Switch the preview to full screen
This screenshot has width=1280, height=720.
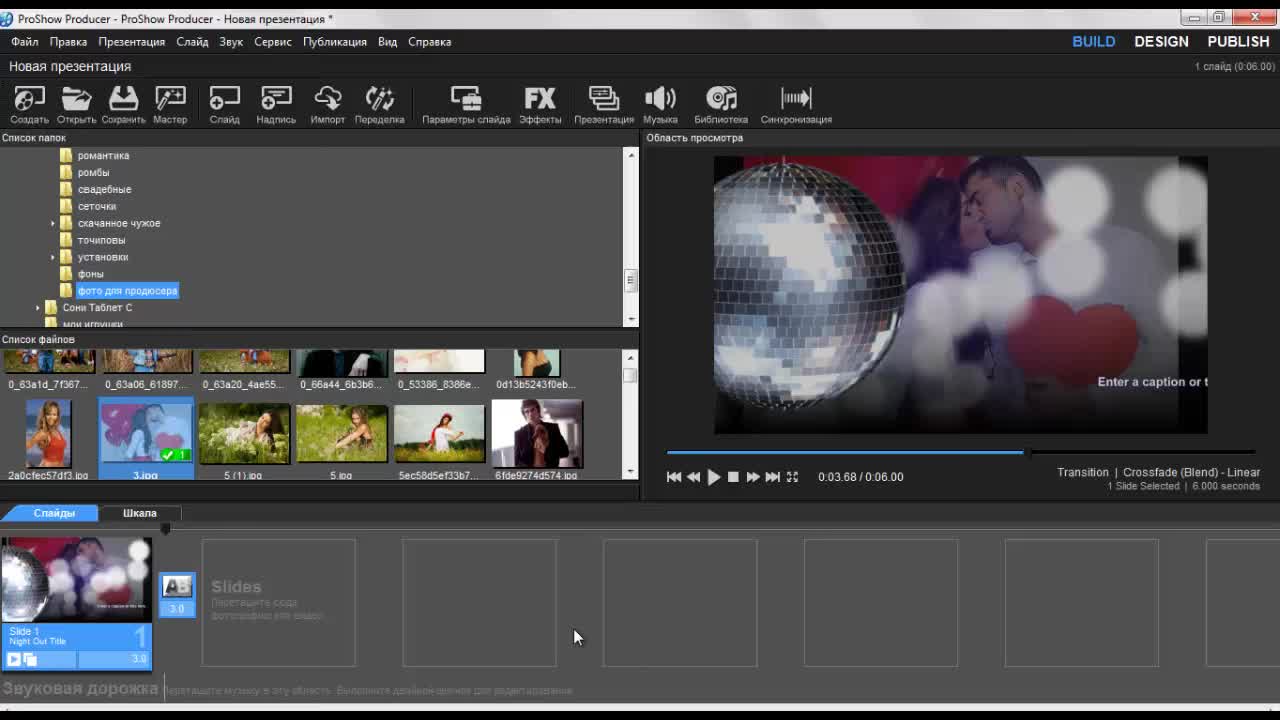(x=792, y=477)
